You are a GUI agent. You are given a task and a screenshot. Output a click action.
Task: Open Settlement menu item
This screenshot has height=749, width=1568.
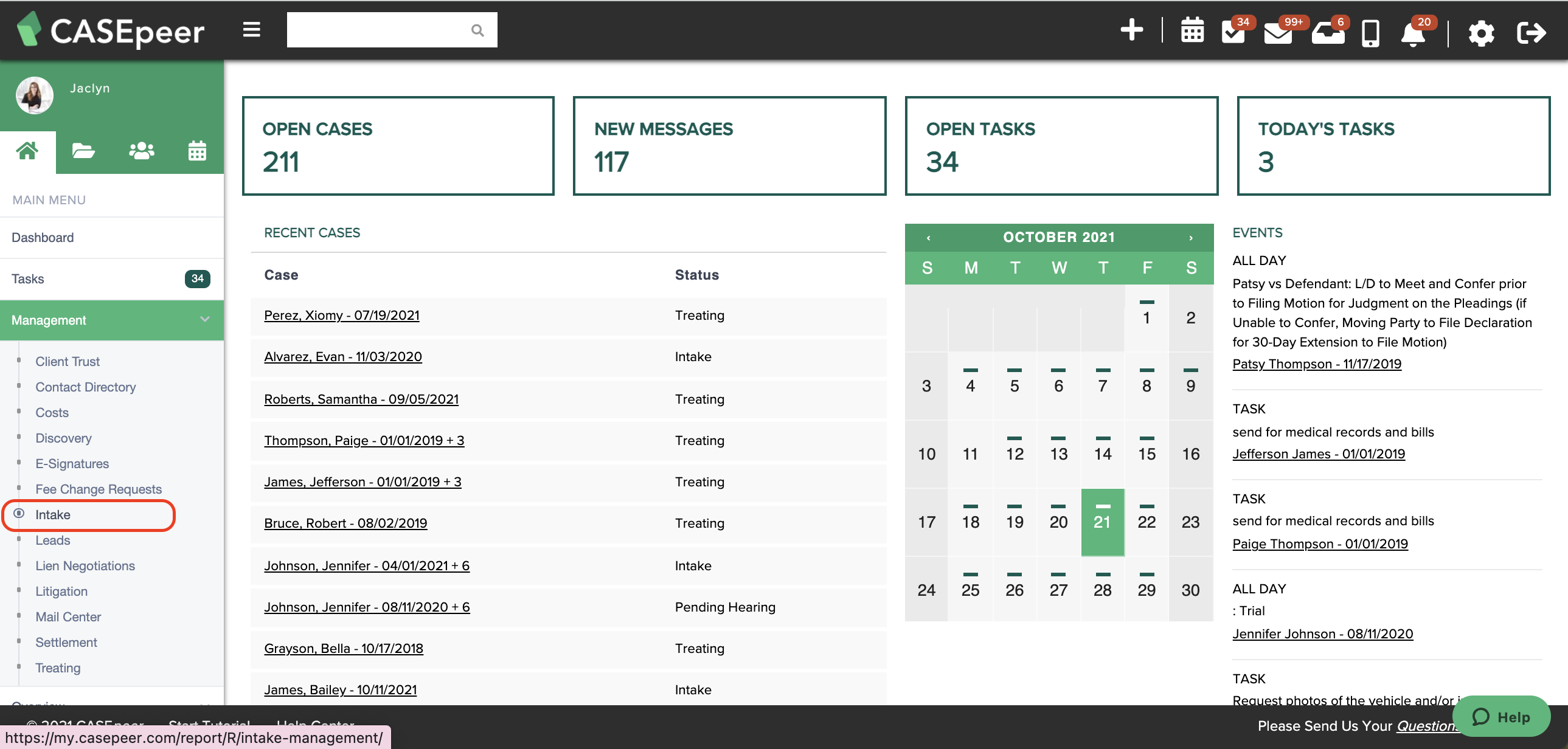[66, 643]
